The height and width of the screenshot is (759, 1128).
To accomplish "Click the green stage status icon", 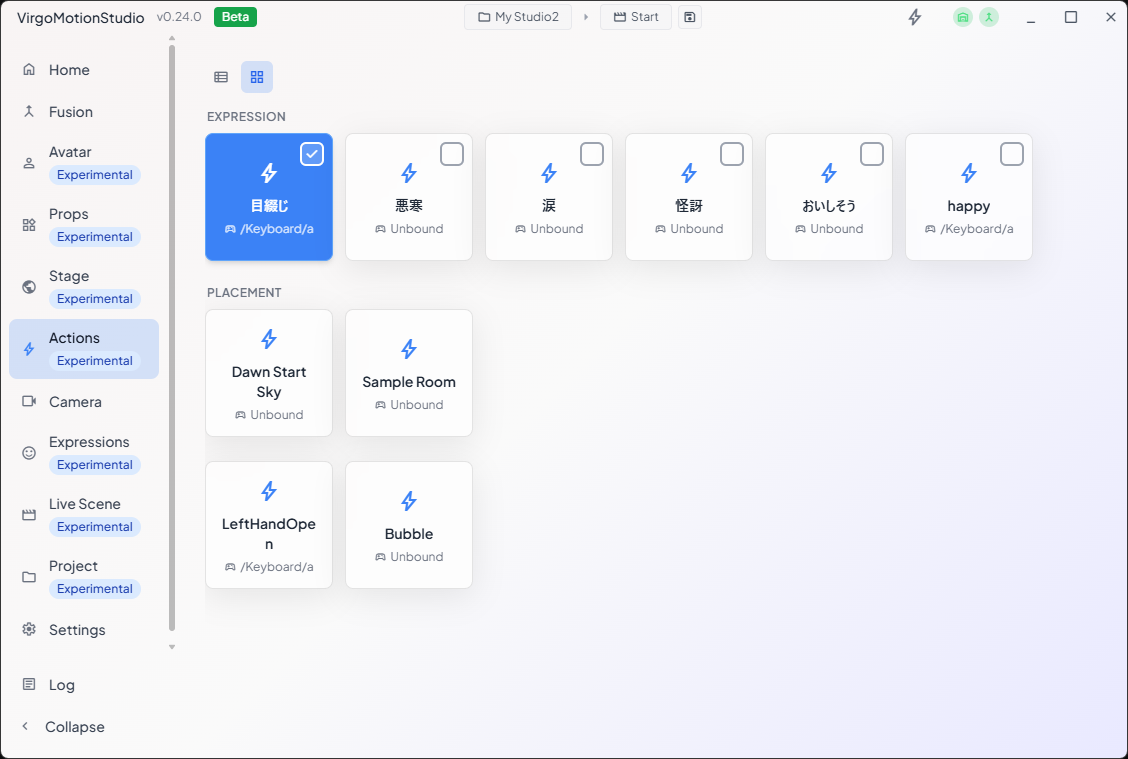I will tap(963, 17).
